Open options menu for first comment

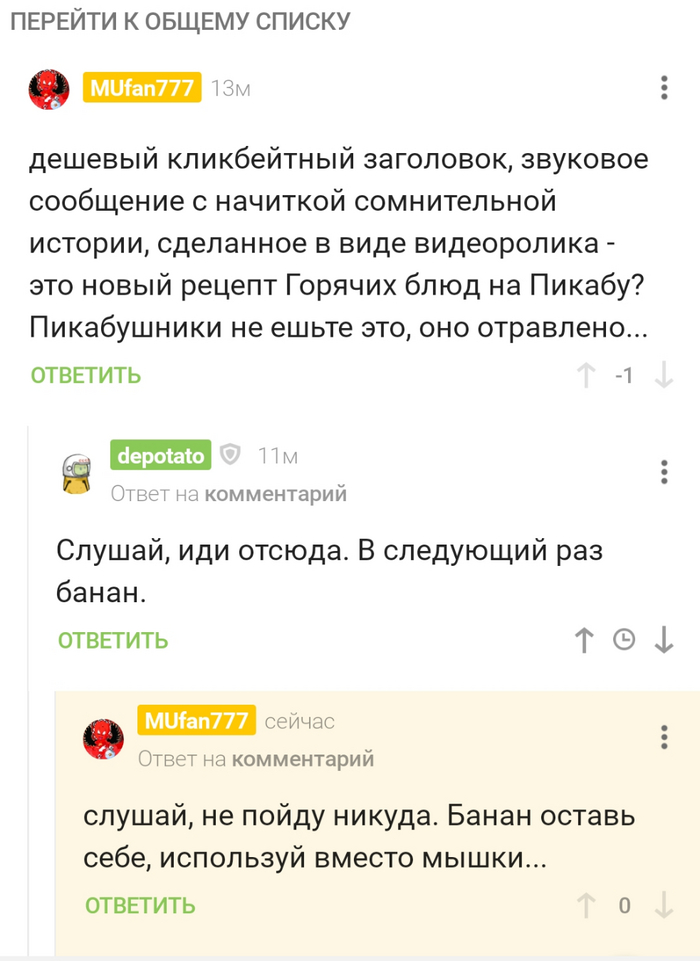point(664,88)
